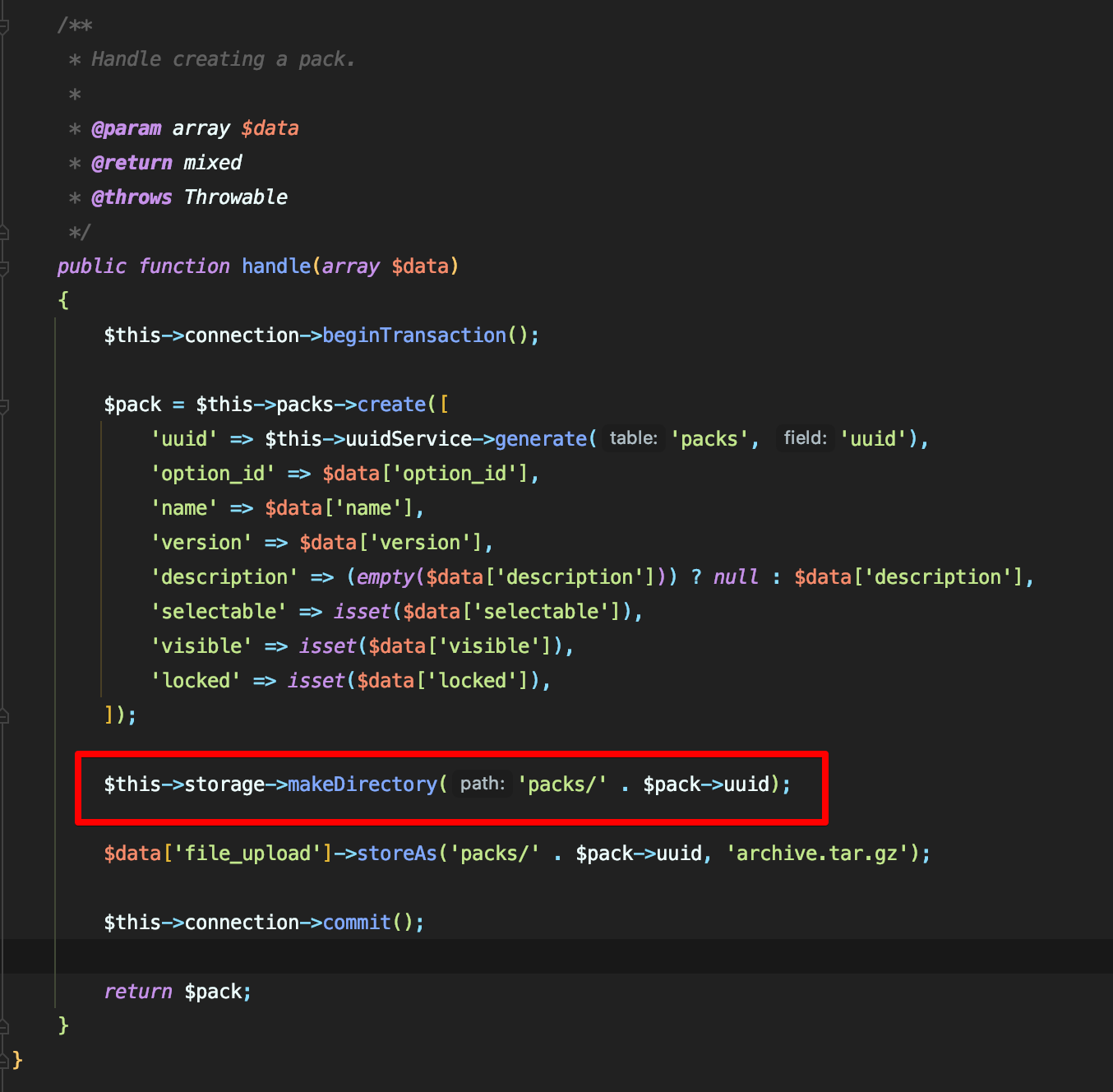Click the 'field:' parameter hint
Viewport: 1113px width, 1092px height.
(805, 438)
